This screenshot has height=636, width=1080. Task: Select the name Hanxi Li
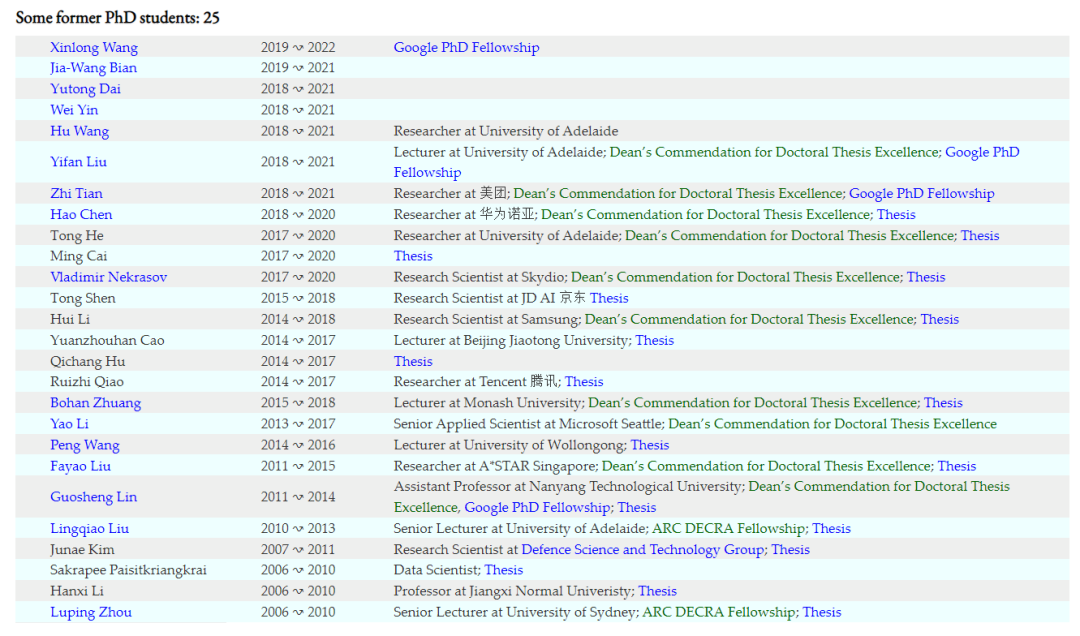click(x=76, y=591)
